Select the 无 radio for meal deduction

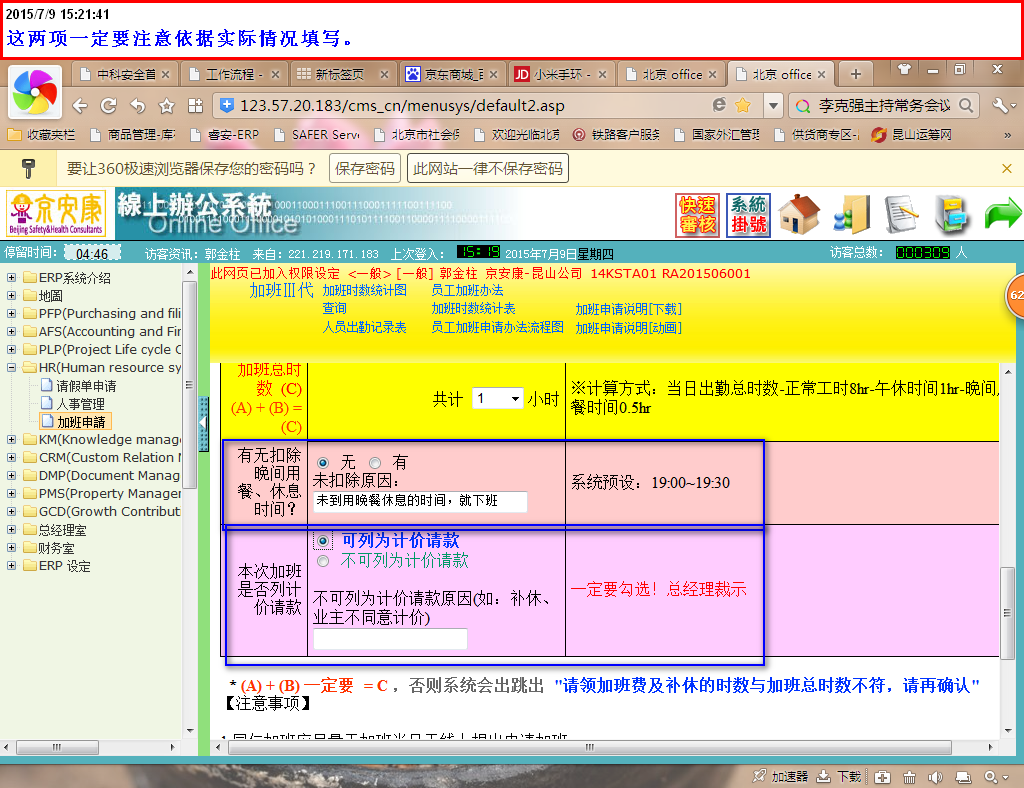click(x=323, y=463)
